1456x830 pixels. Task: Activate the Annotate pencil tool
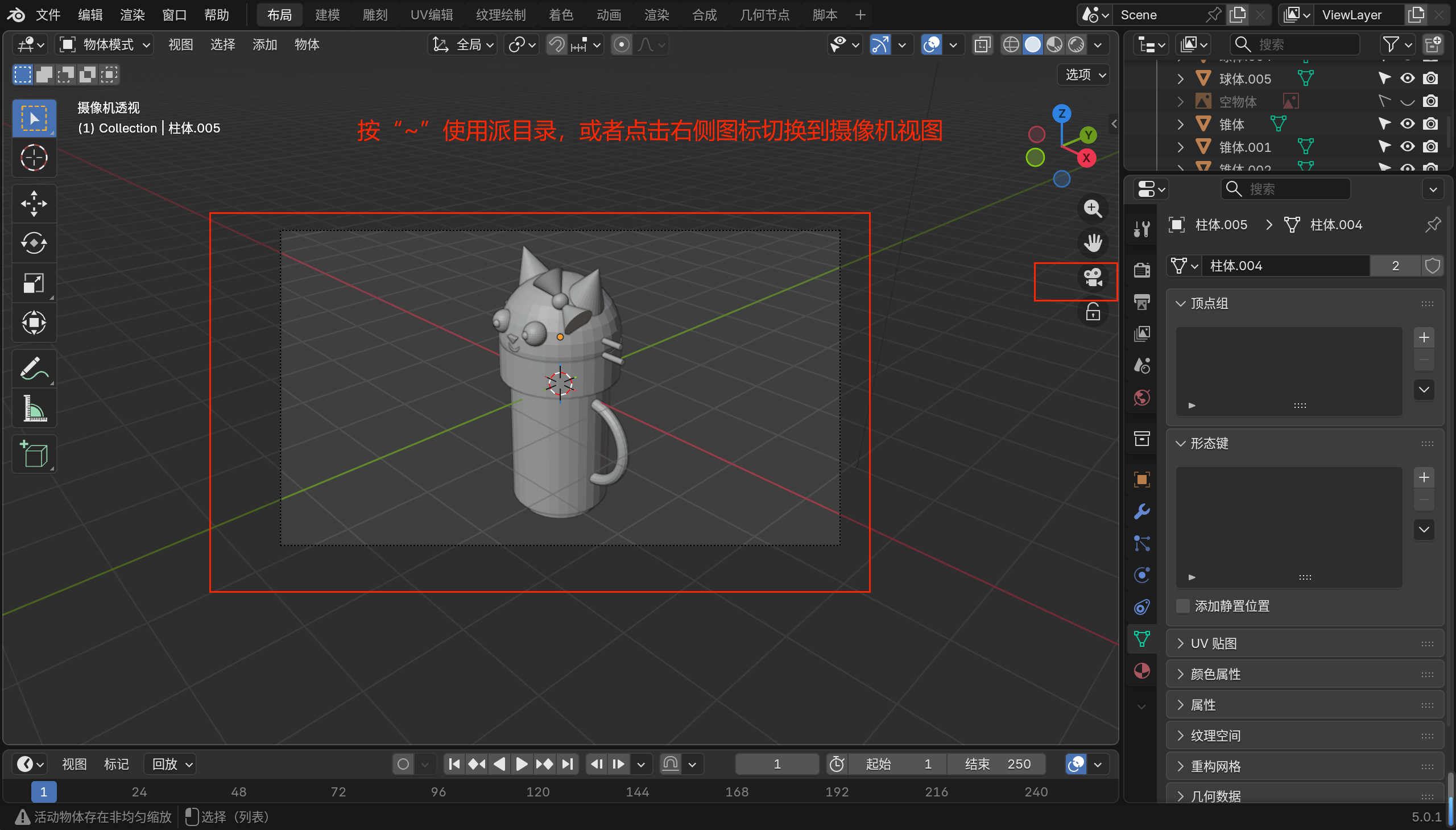pyautogui.click(x=34, y=369)
